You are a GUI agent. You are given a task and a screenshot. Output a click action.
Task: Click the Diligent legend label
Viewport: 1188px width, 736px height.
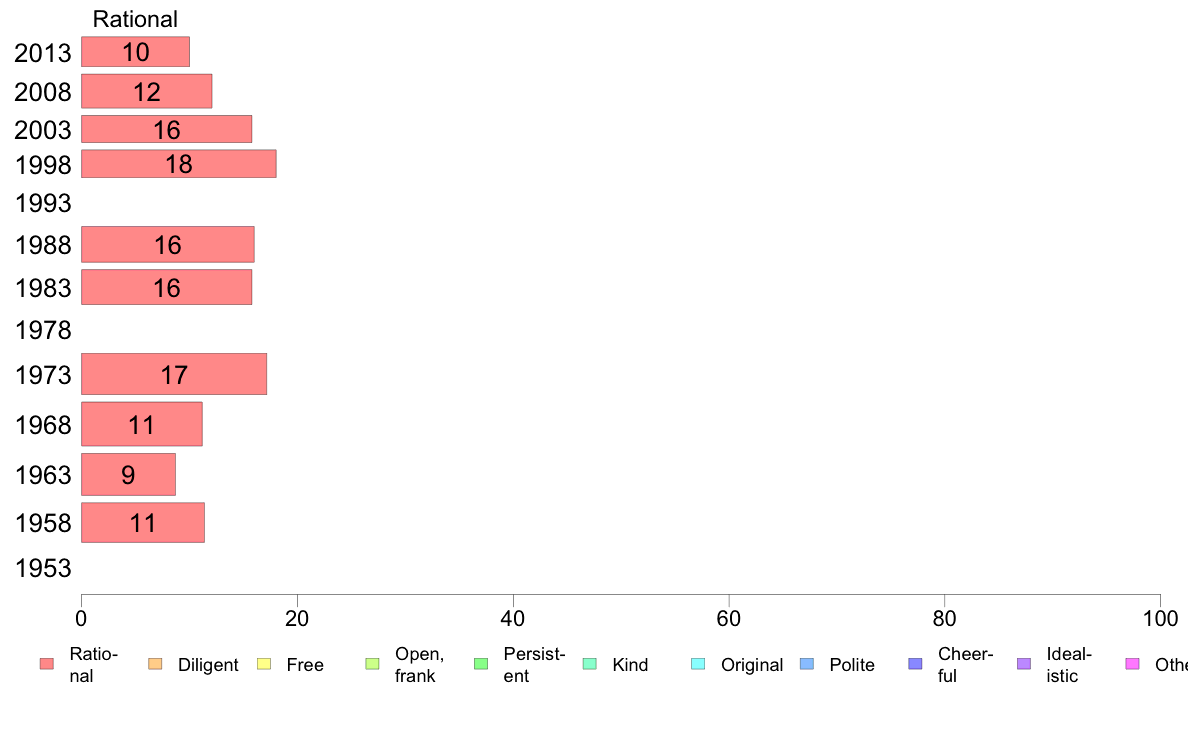coord(208,665)
